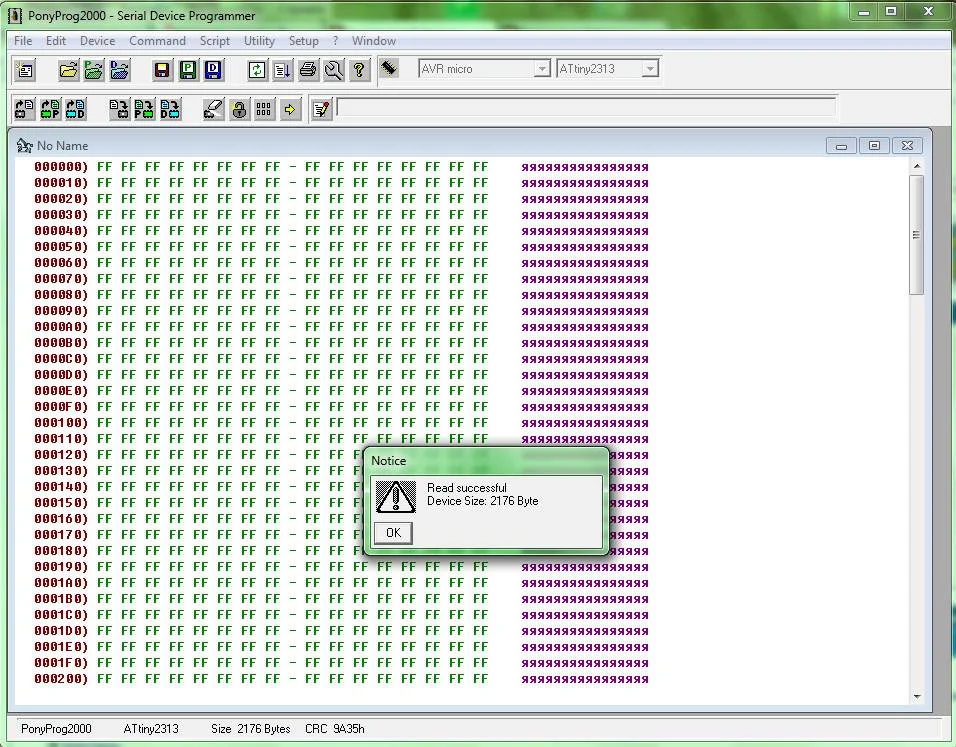Open the Window menu
The width and height of the screenshot is (956, 747).
click(x=374, y=41)
